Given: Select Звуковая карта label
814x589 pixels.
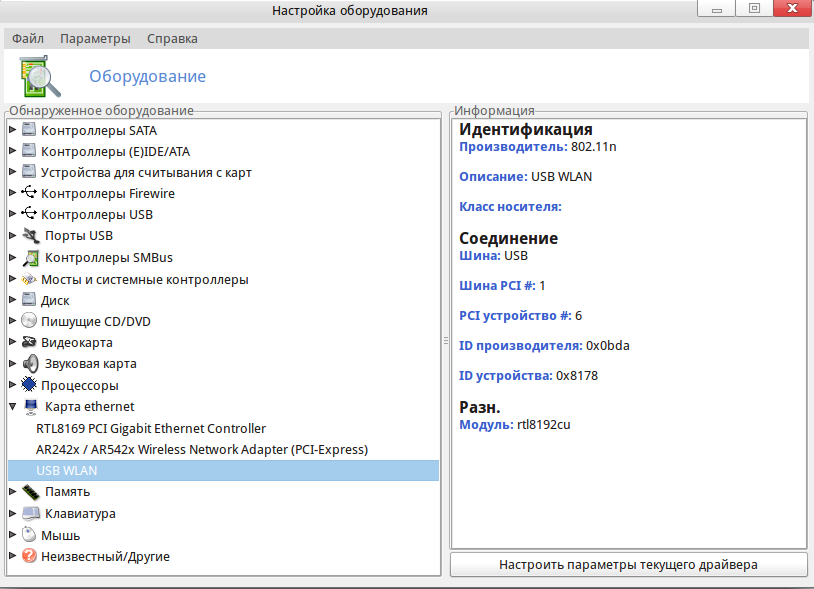Looking at the screenshot, I should coord(90,364).
